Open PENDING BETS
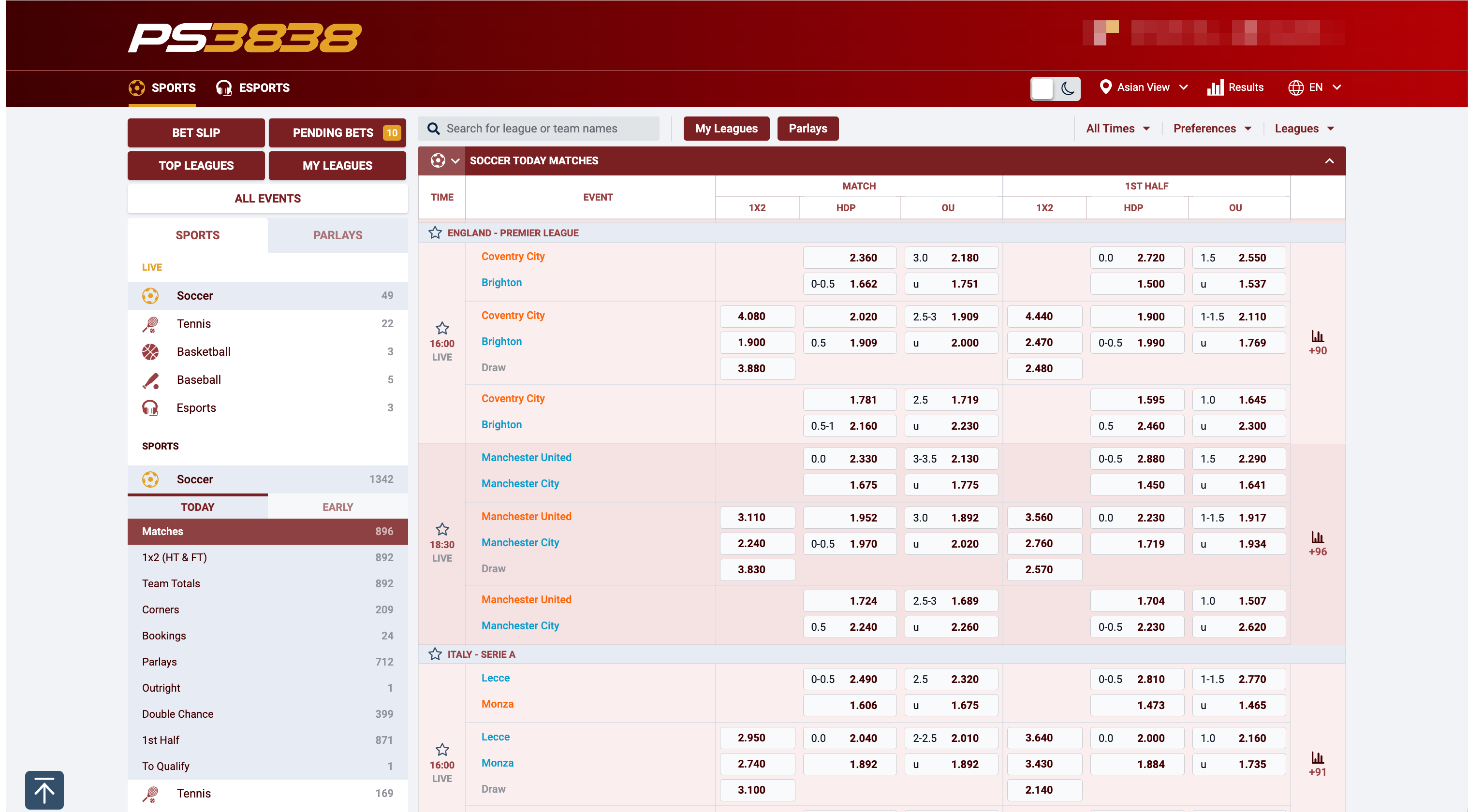 [x=338, y=133]
